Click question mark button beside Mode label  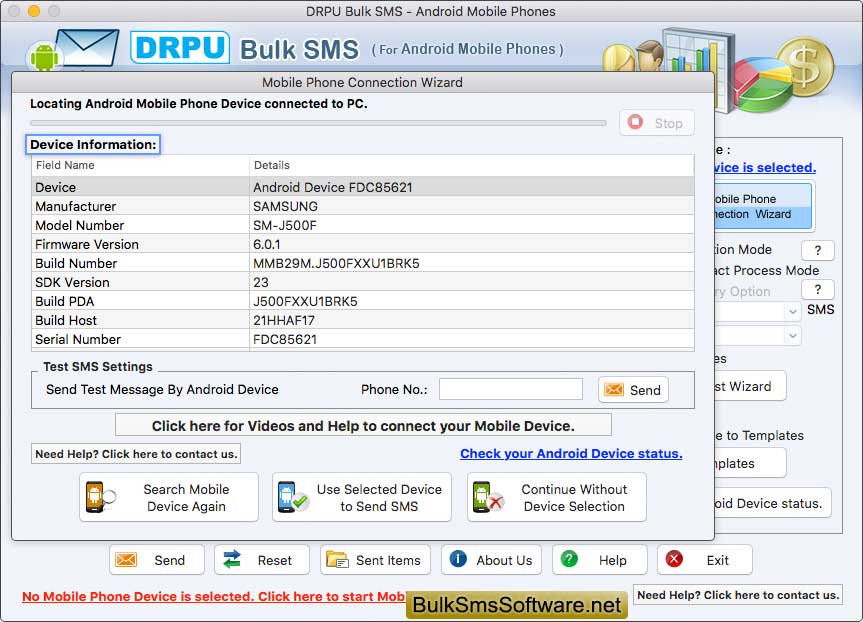click(818, 250)
